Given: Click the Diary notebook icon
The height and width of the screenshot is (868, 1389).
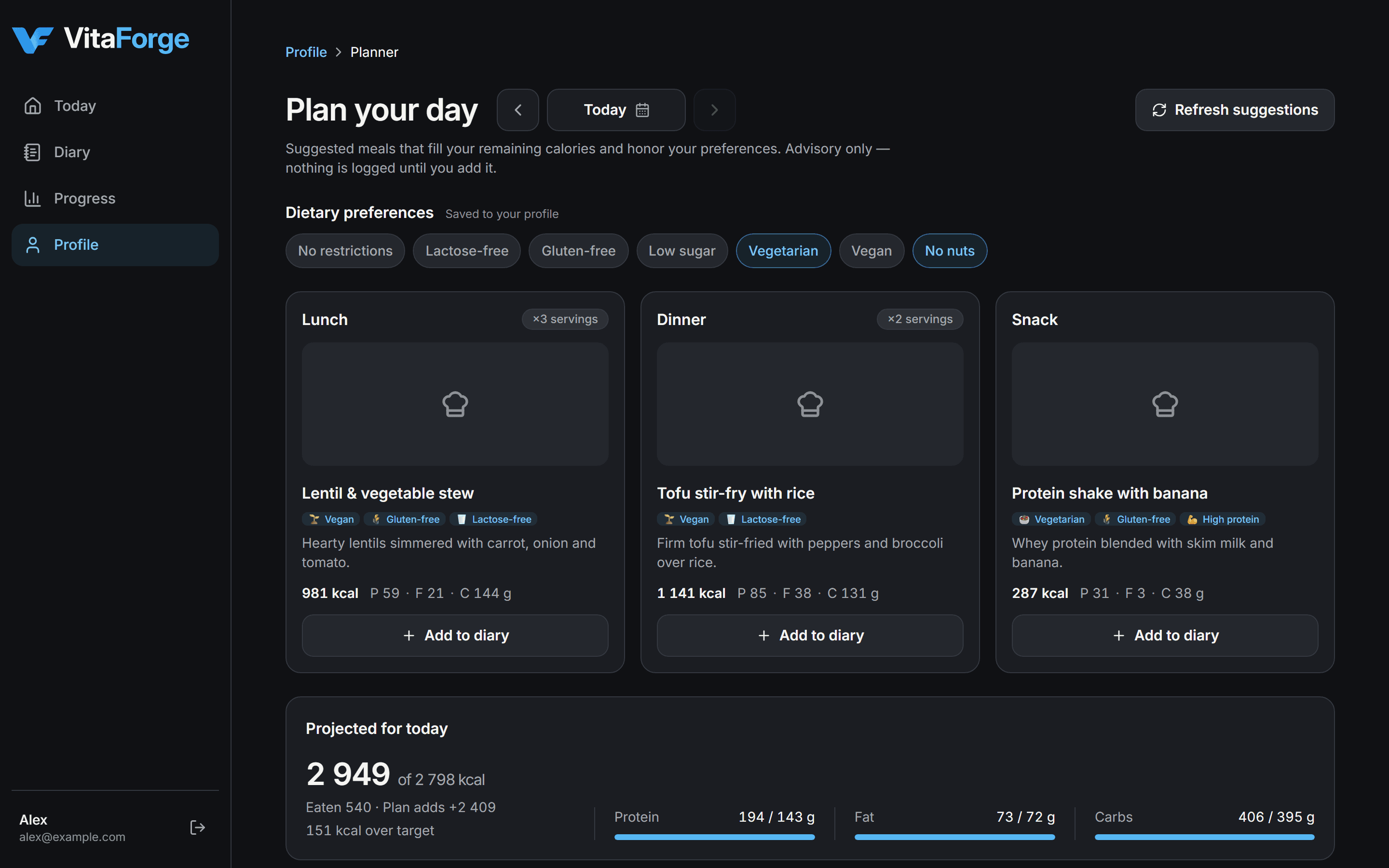Looking at the screenshot, I should tap(33, 152).
